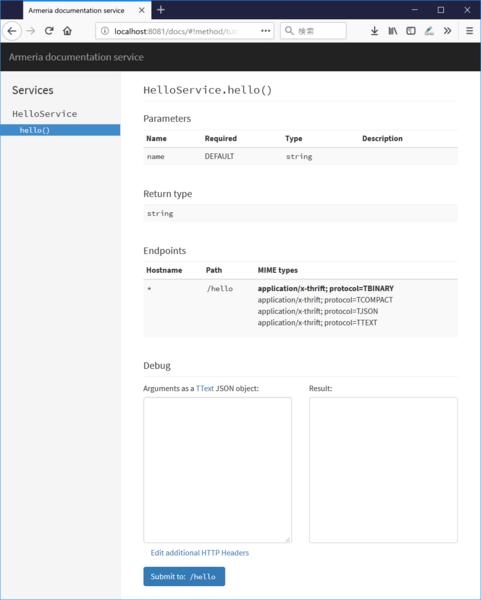Expand more tools with double-chevron icon

(x=447, y=31)
